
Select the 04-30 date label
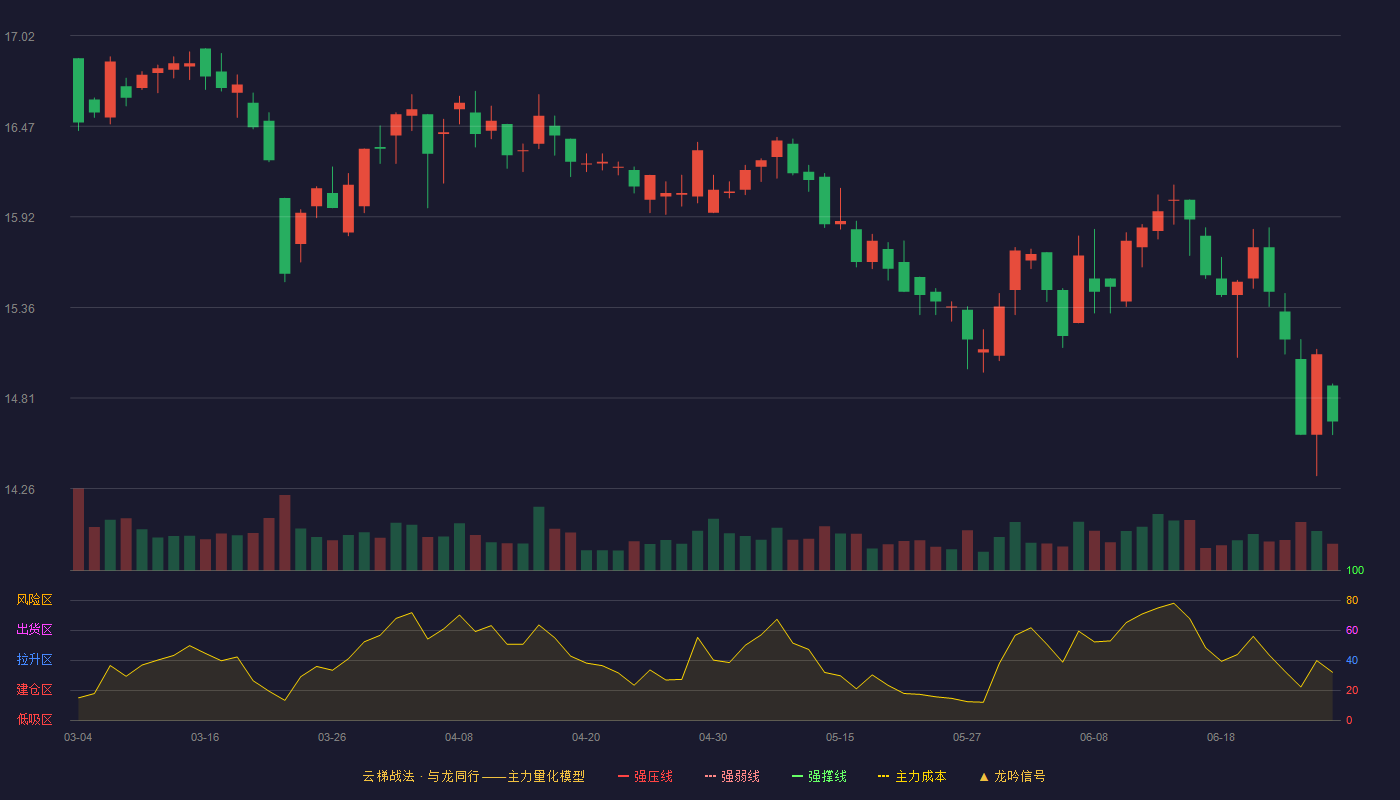[713, 737]
